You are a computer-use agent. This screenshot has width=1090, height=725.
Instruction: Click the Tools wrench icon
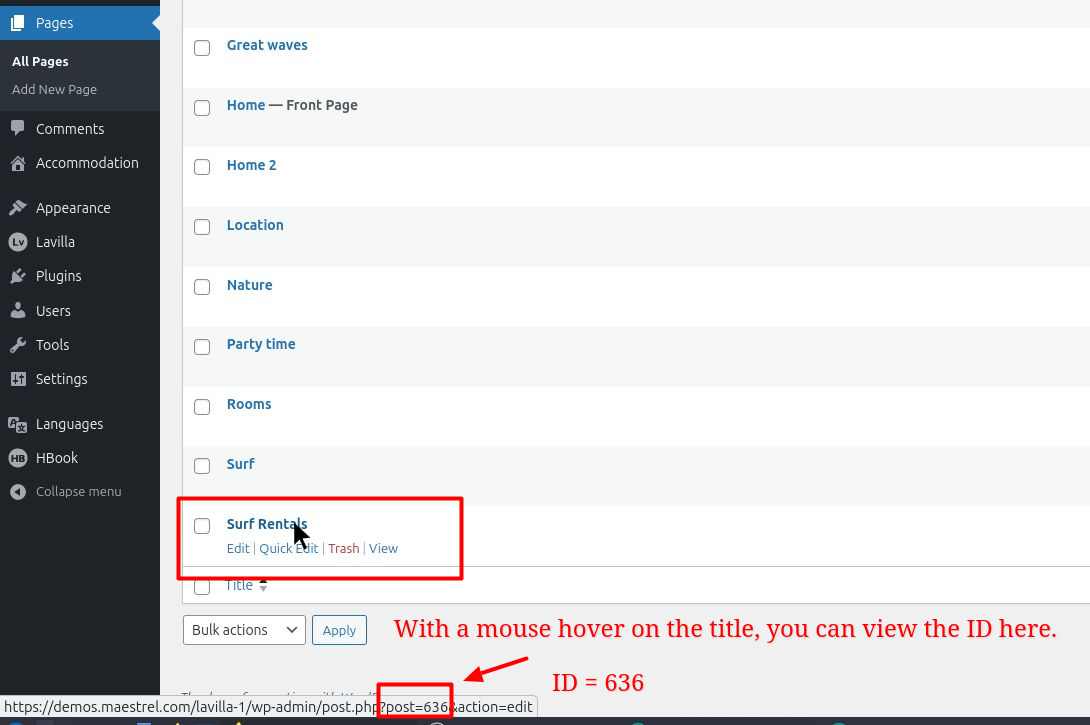(18, 345)
